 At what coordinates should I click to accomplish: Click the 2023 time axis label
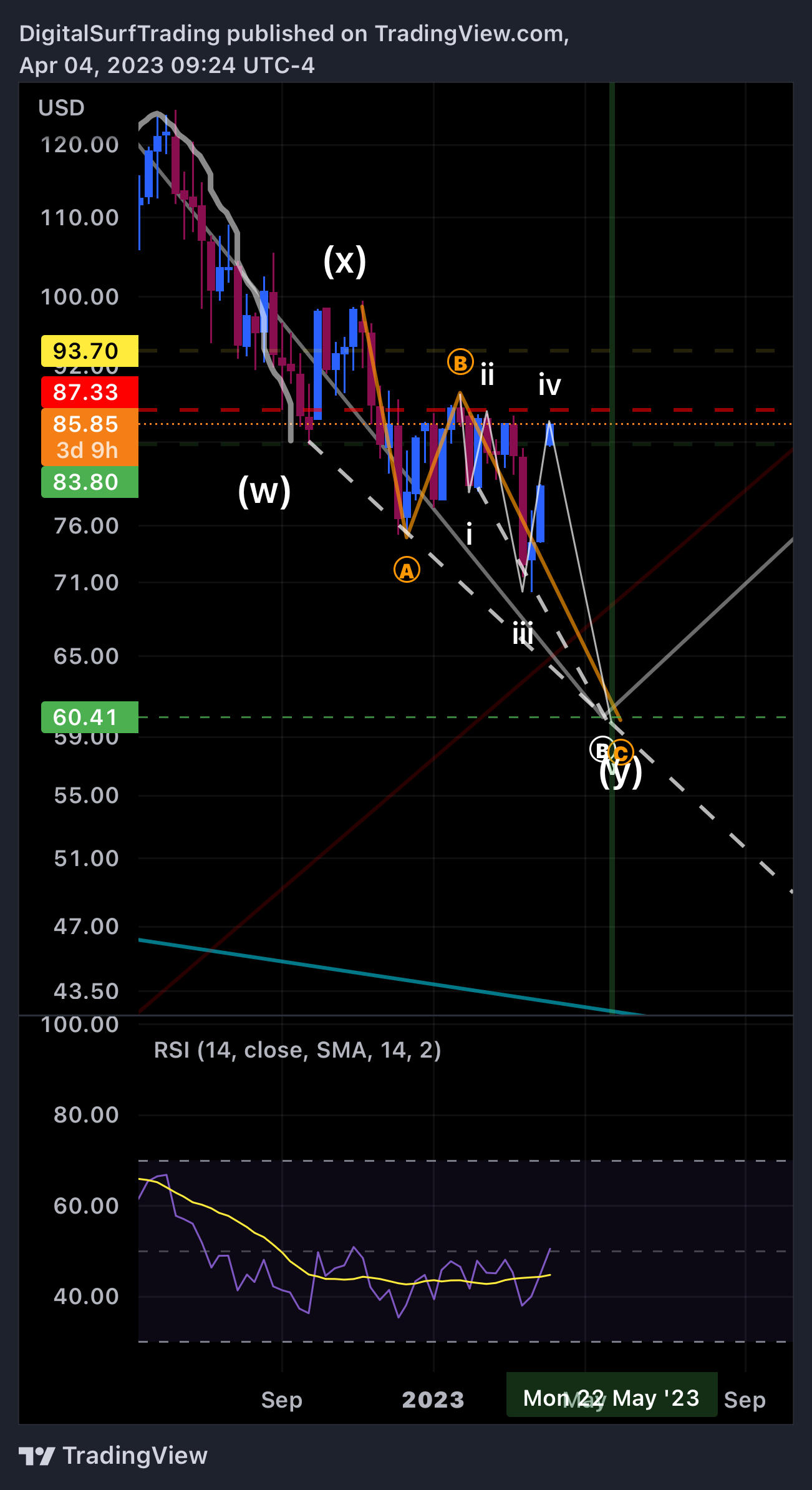[x=433, y=1400]
